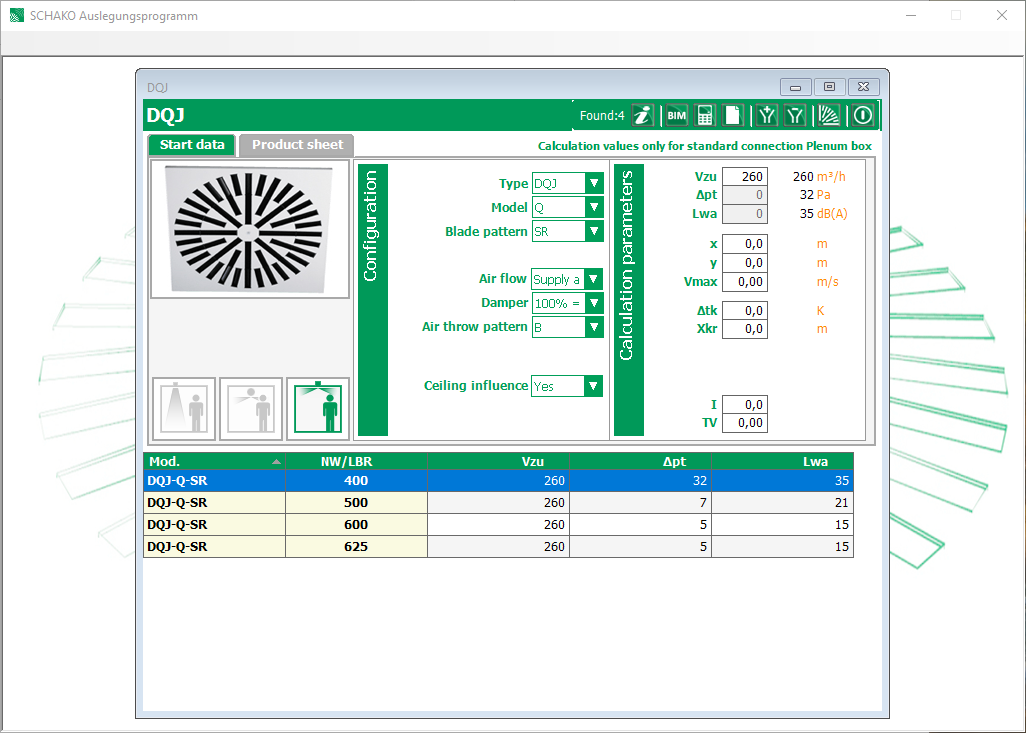The width and height of the screenshot is (1026, 733).
Task: Click the Found:4 results label
Action: tap(602, 116)
